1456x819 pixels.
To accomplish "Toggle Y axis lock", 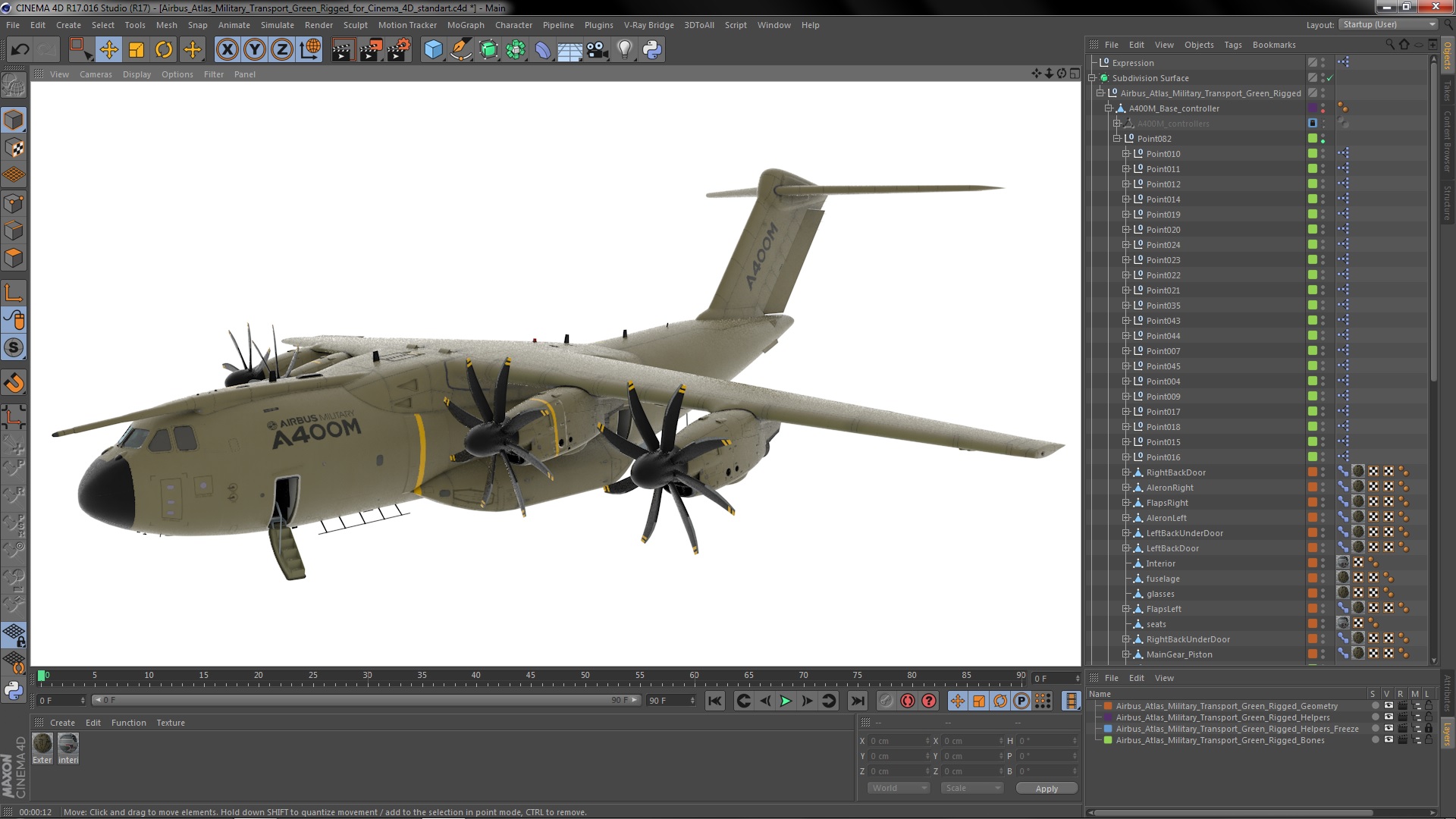I will [x=255, y=50].
